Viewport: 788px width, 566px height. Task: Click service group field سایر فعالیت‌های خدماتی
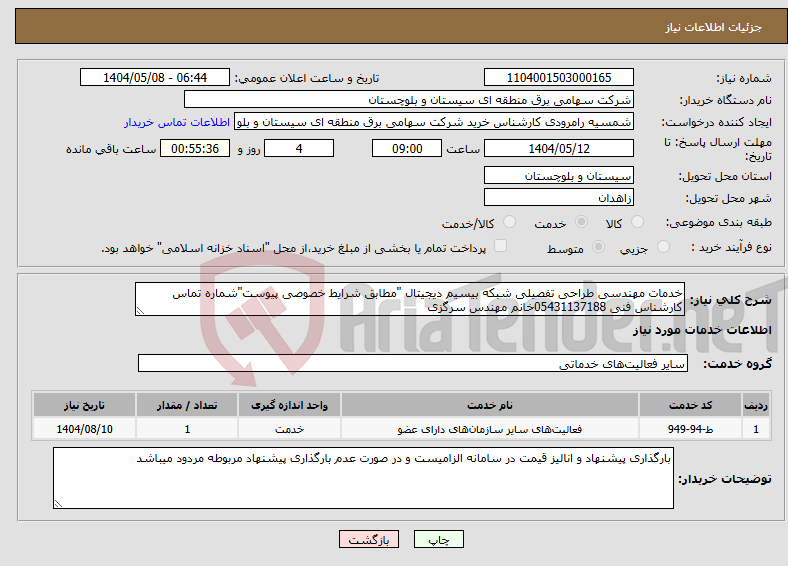coord(413,363)
